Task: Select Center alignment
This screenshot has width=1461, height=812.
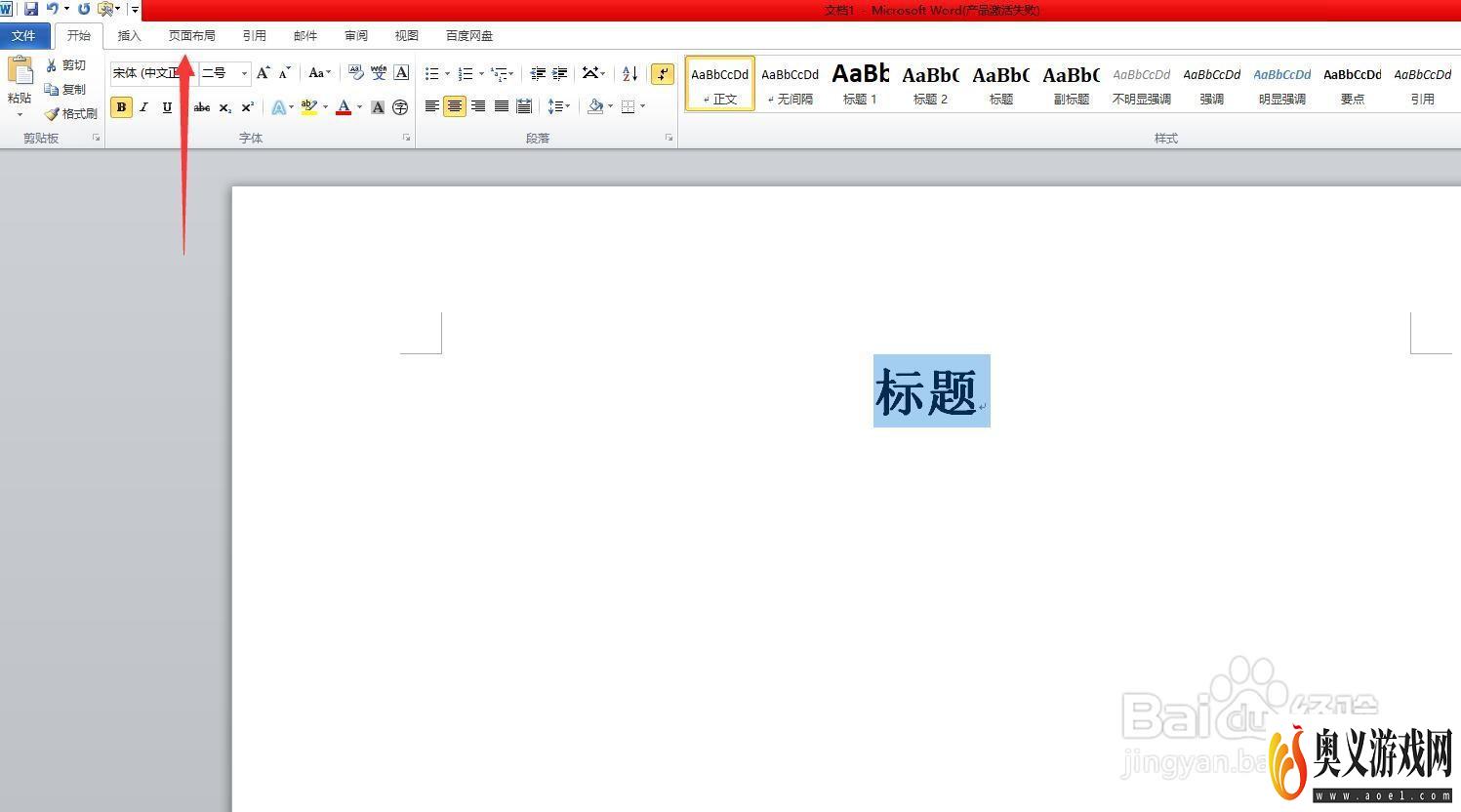Action: click(x=455, y=106)
